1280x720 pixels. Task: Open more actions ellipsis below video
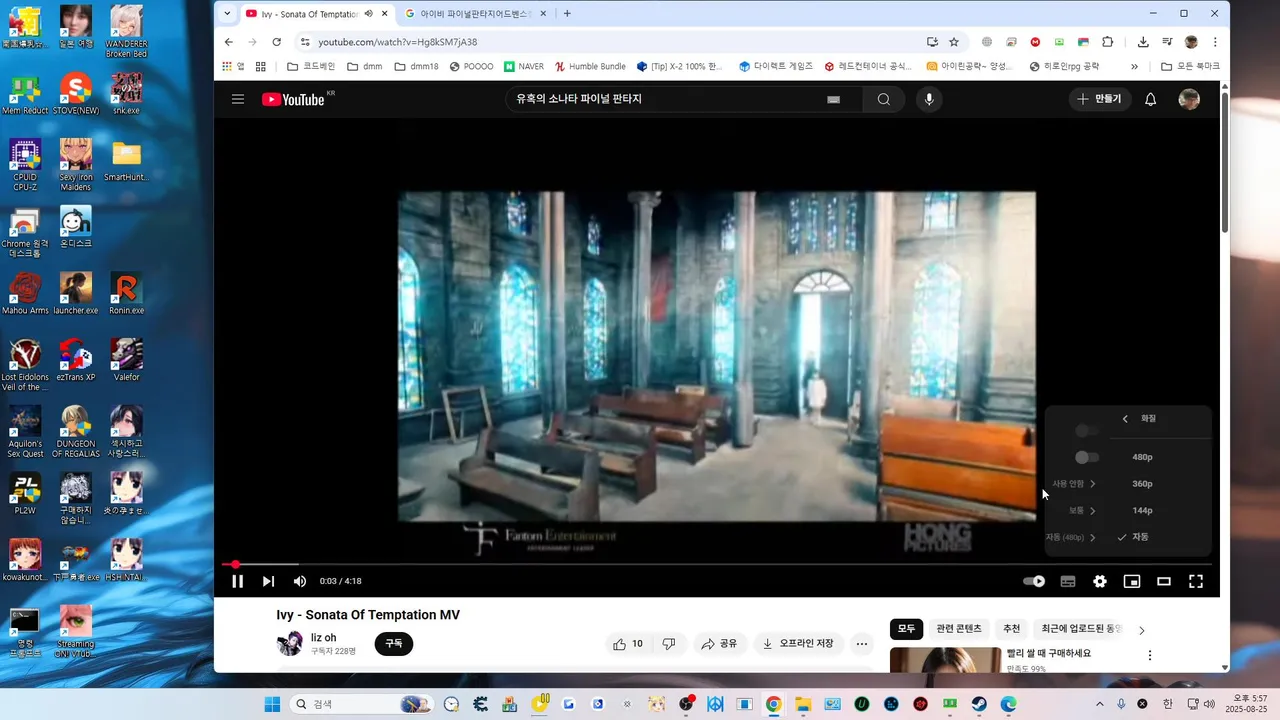coord(862,644)
